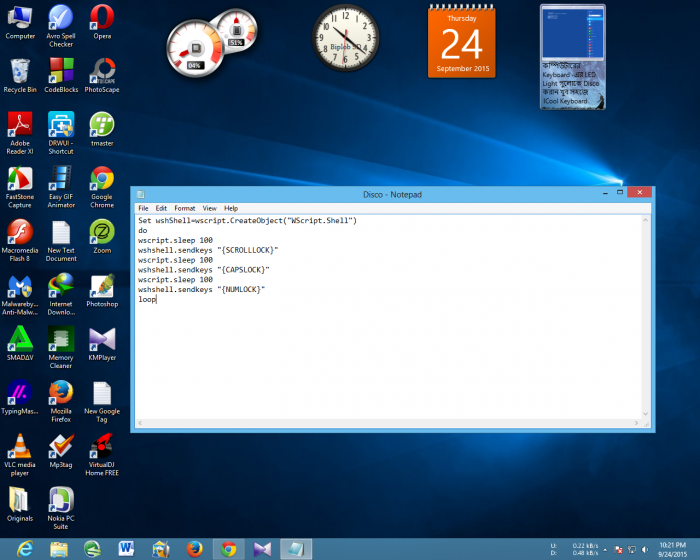The width and height of the screenshot is (700, 560).
Task: Click Notepad's title bar system icon
Action: (x=141, y=194)
